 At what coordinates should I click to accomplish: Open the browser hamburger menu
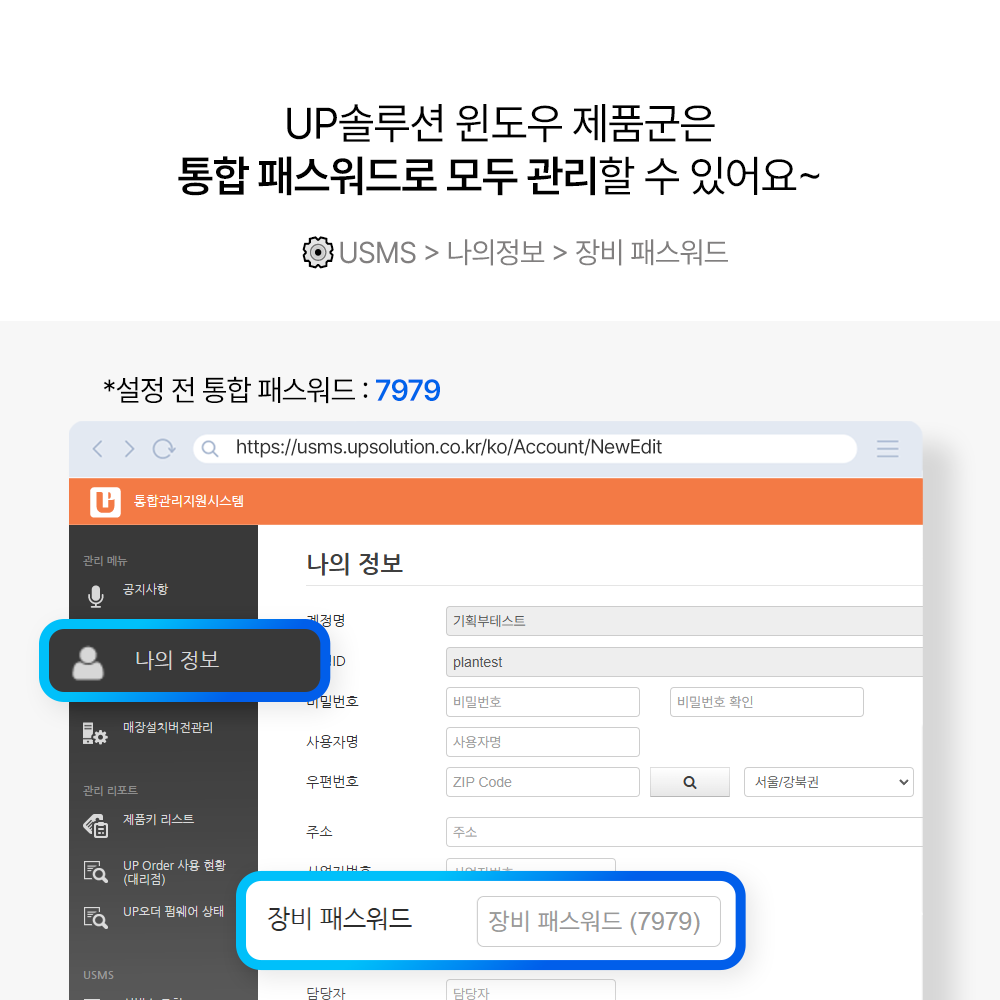[x=887, y=449]
